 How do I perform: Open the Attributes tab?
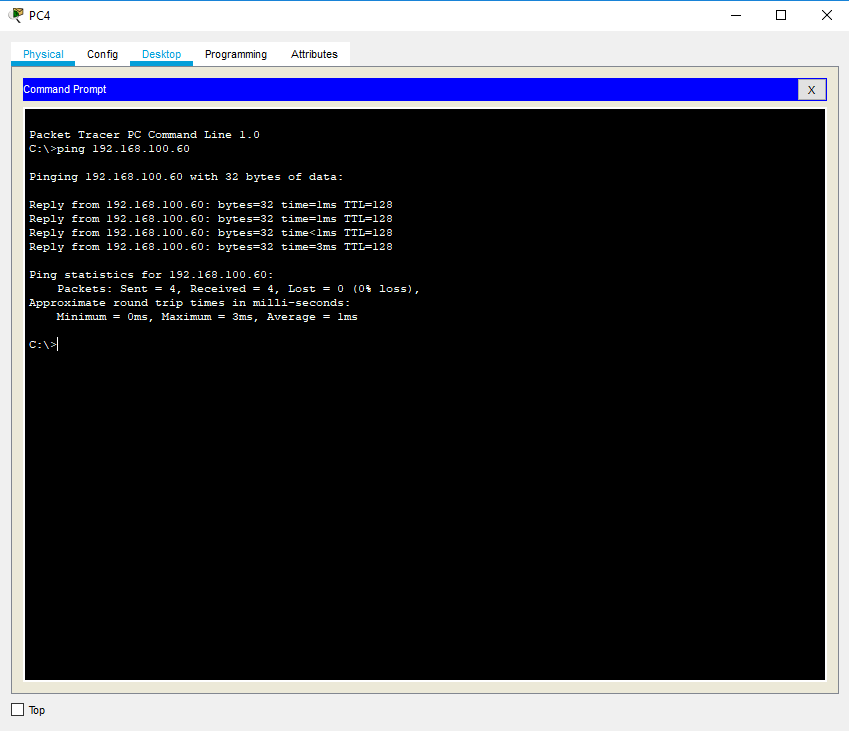tap(314, 54)
